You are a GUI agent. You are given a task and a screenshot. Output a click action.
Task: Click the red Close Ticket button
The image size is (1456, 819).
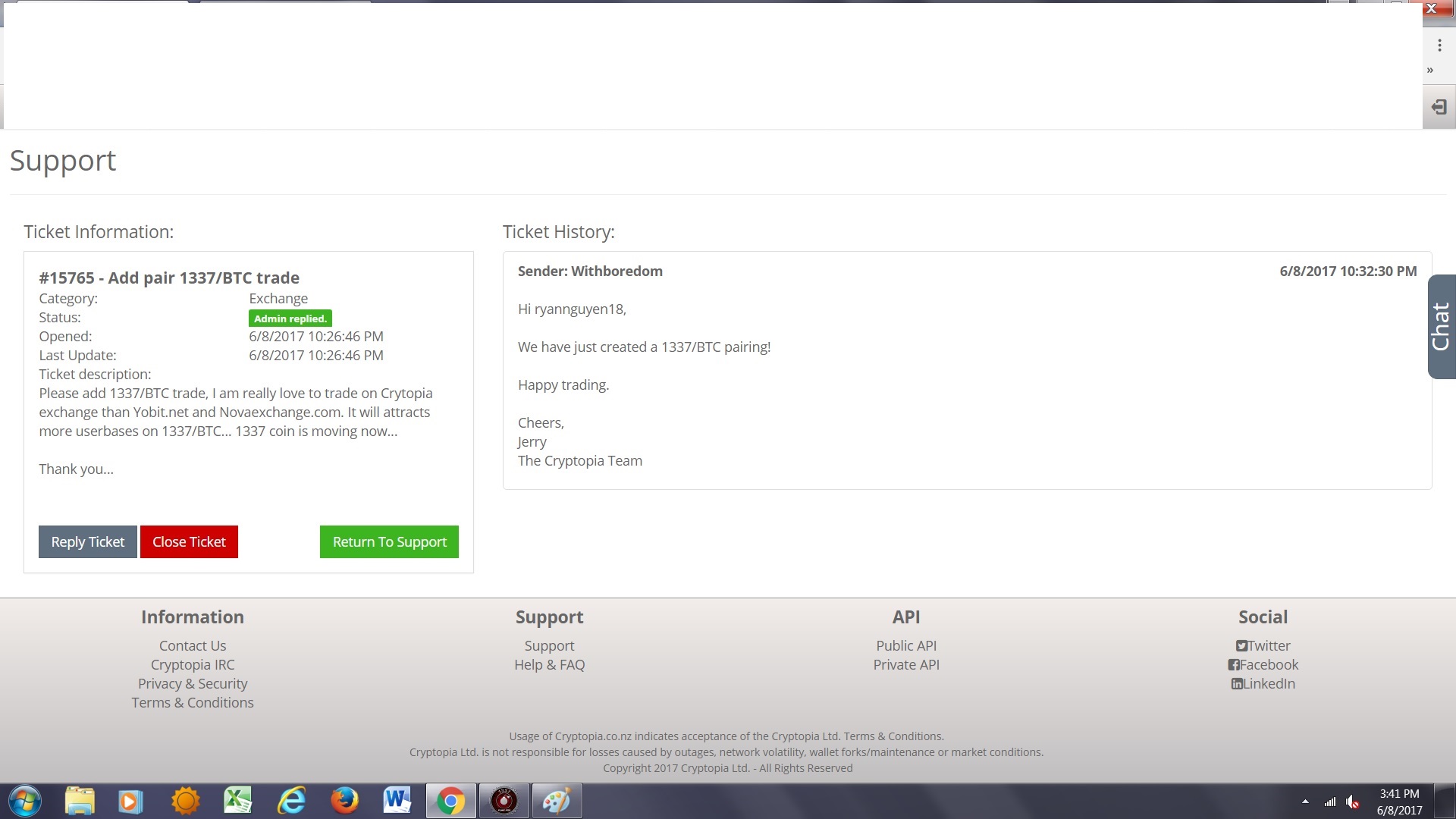click(x=189, y=541)
